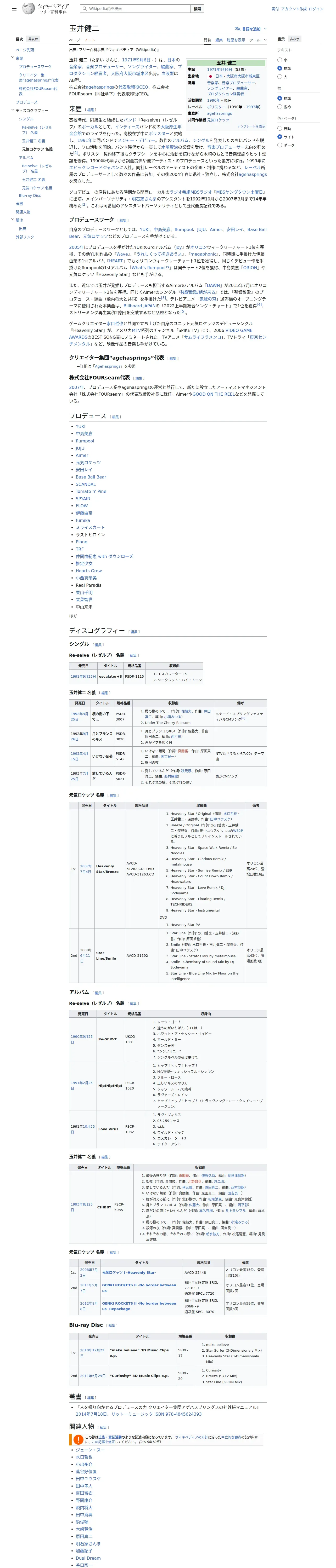Go to 出典 in contents sidebar
The width and height of the screenshot is (336, 1568).
coord(23,229)
